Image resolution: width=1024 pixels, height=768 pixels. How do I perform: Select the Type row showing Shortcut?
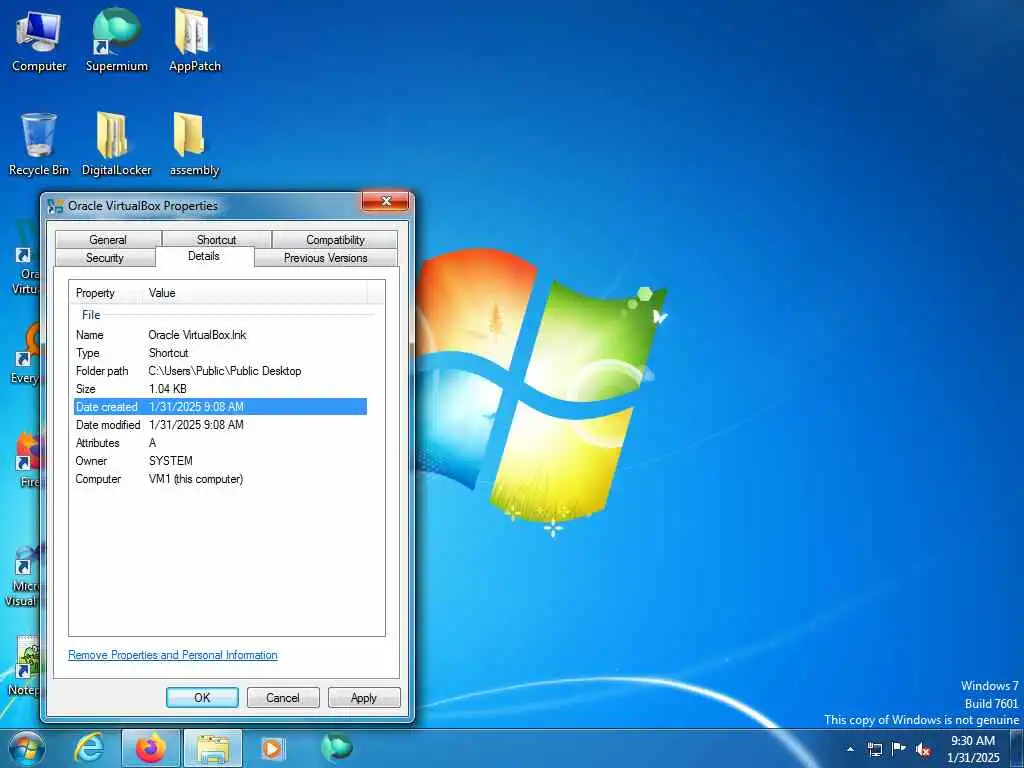coord(220,353)
